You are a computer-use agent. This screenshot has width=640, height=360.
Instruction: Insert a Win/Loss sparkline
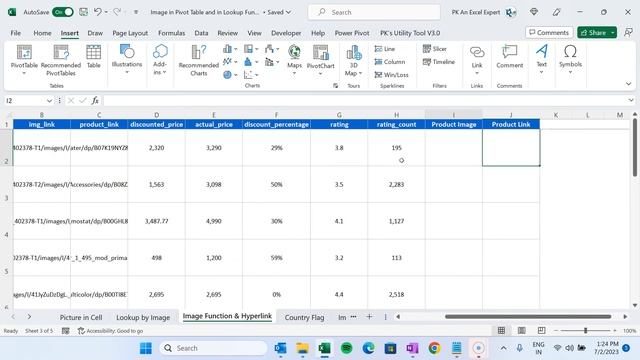coord(391,75)
